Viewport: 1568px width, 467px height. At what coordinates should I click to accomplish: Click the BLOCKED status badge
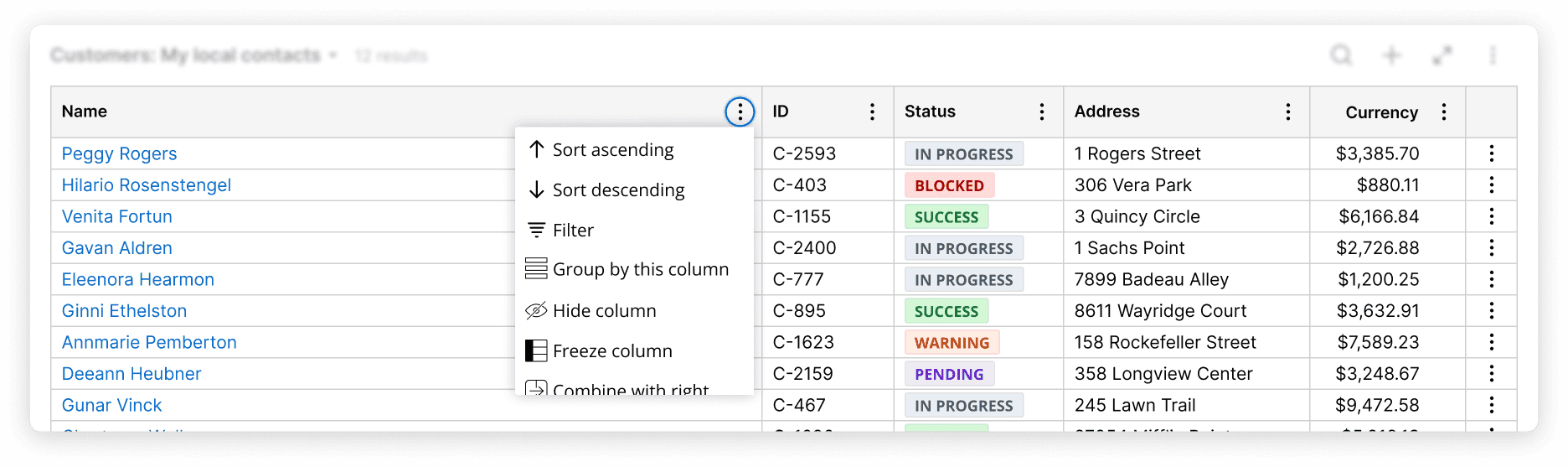pyautogui.click(x=949, y=185)
